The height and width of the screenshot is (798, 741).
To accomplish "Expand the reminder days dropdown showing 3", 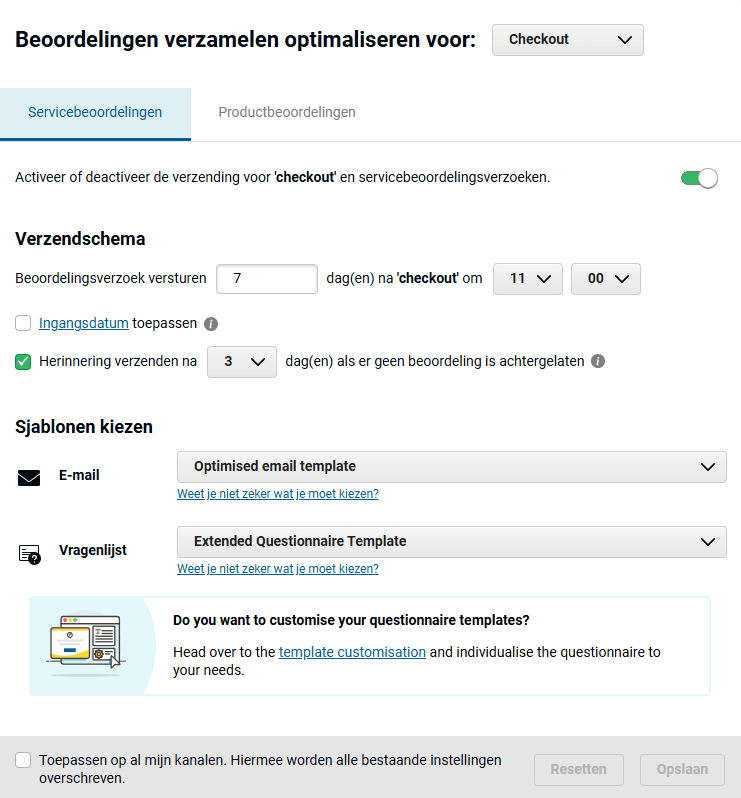I will pos(242,362).
